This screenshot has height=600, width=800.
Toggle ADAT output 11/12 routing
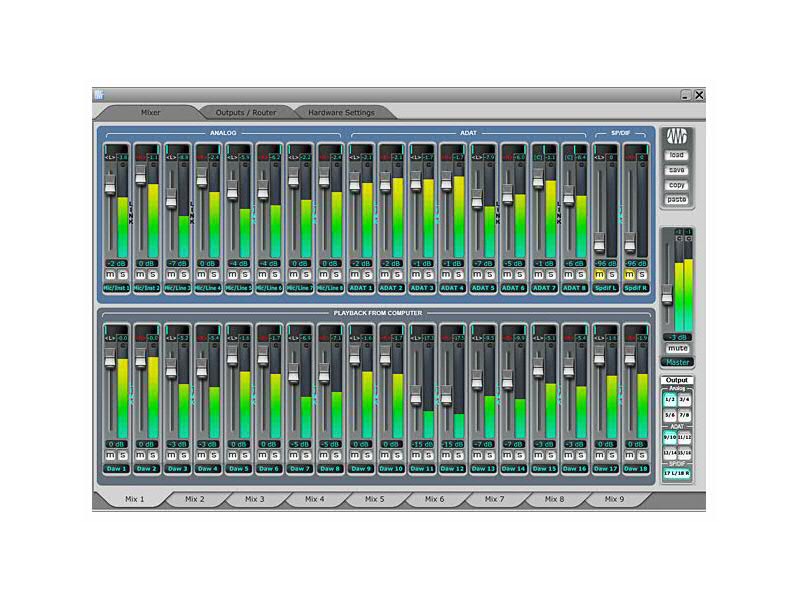684,437
